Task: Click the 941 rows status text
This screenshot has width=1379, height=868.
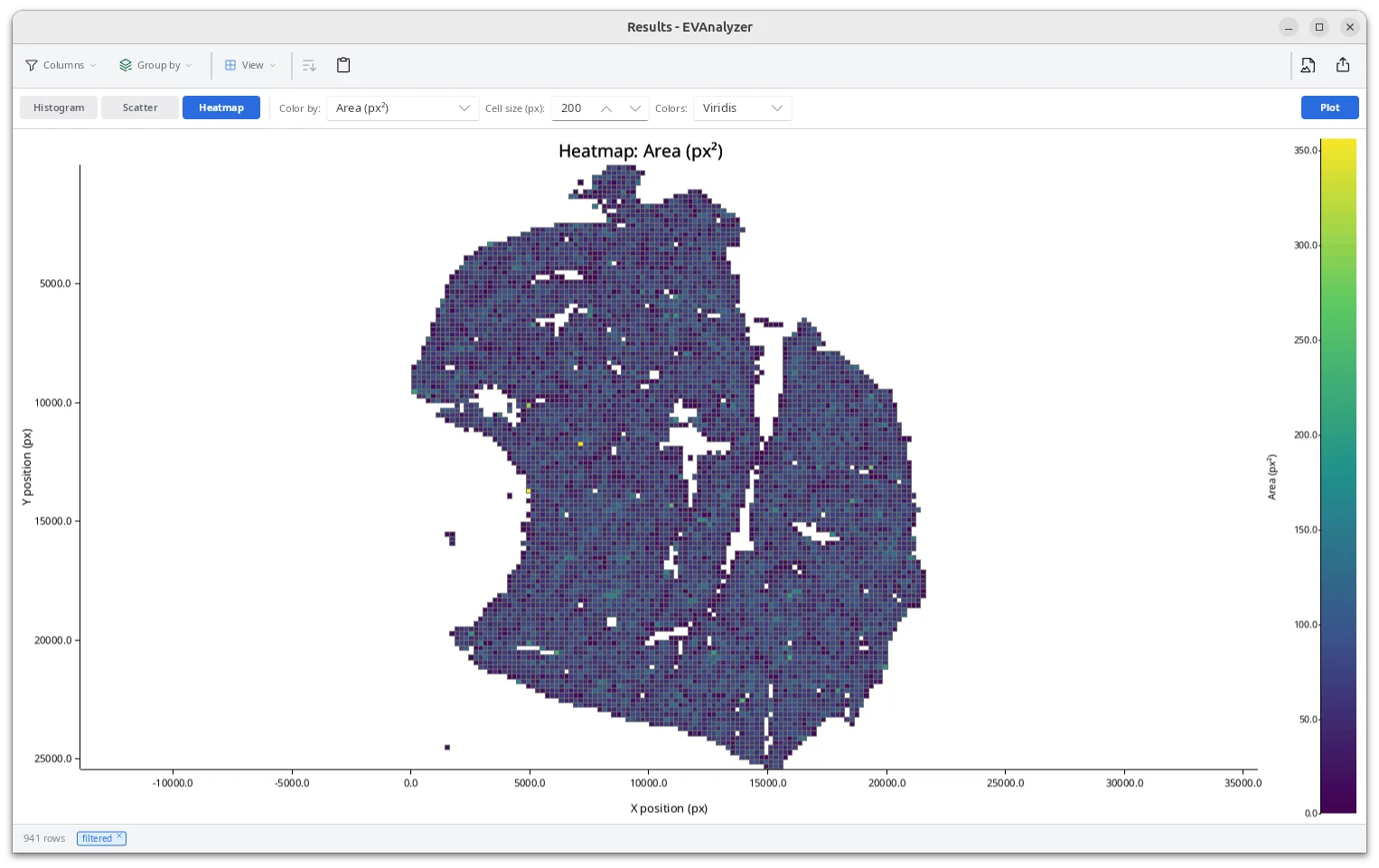Action: (44, 838)
